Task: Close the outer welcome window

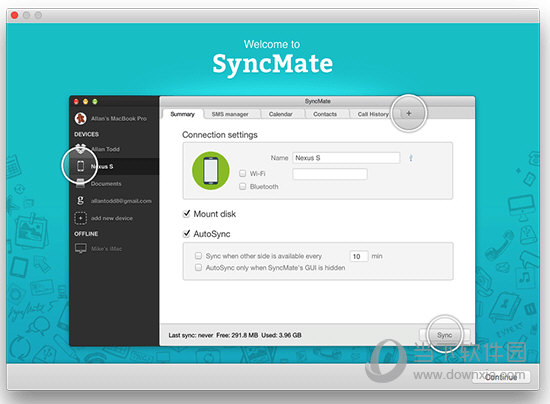Action: tap(14, 15)
